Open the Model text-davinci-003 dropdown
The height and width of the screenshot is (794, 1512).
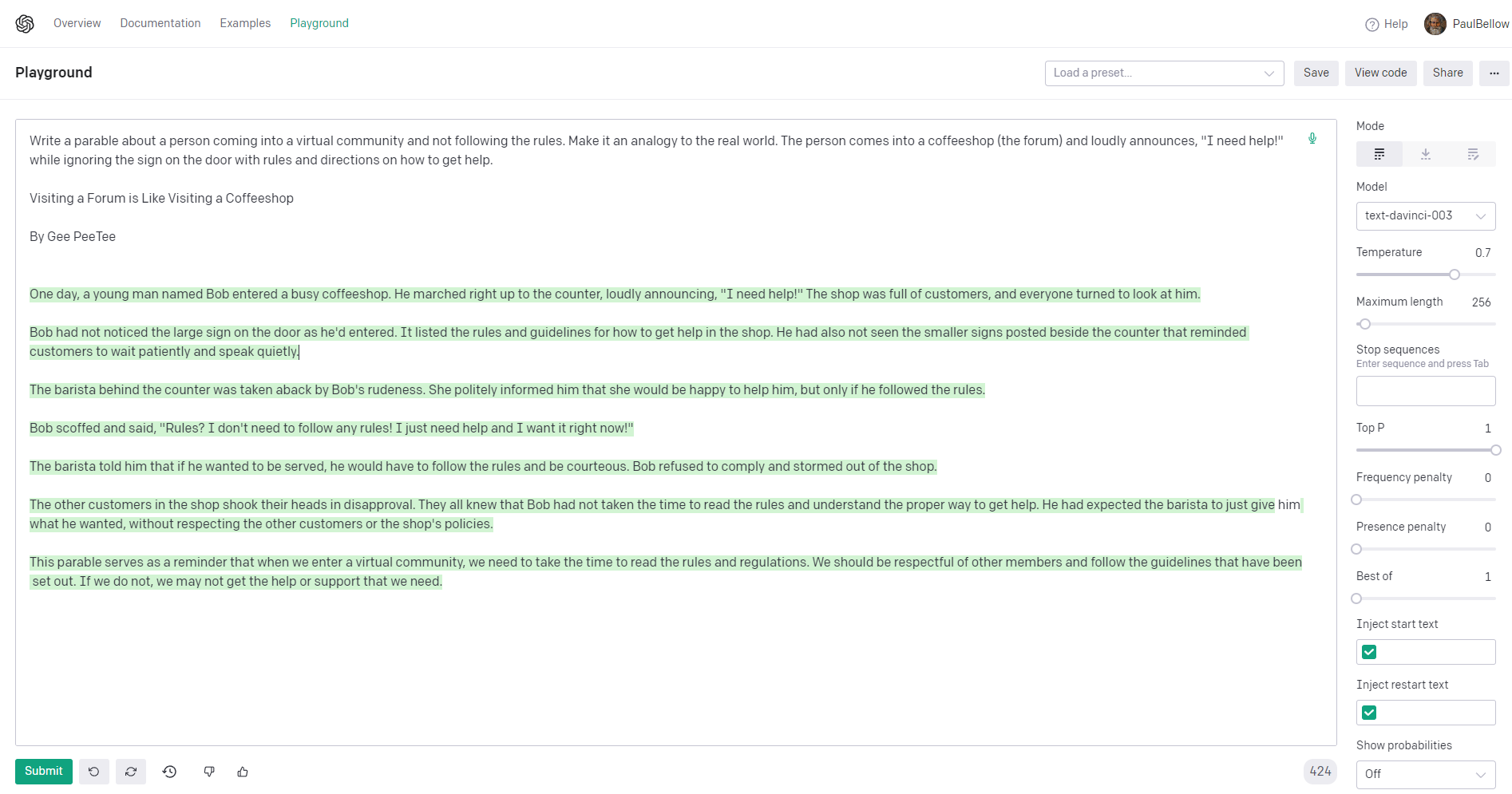(1425, 215)
